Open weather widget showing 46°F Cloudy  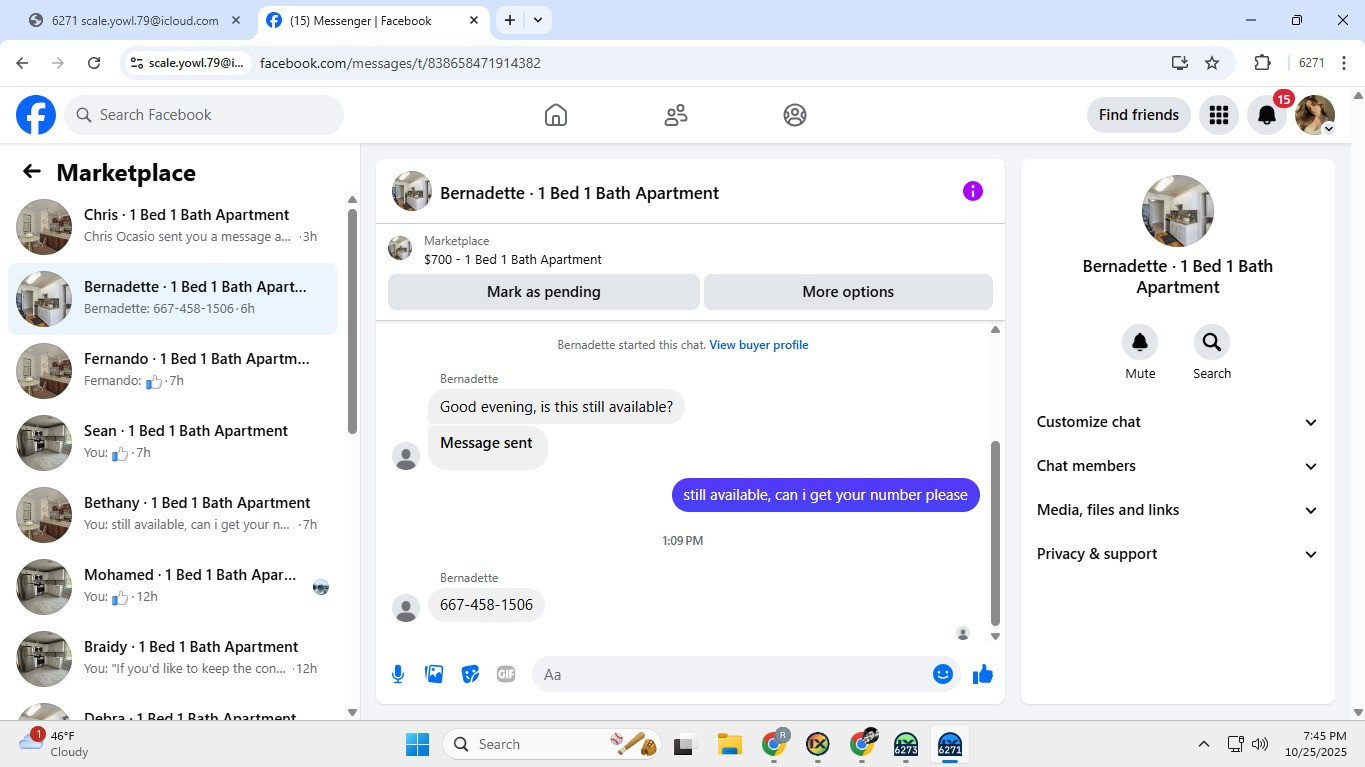click(52, 743)
